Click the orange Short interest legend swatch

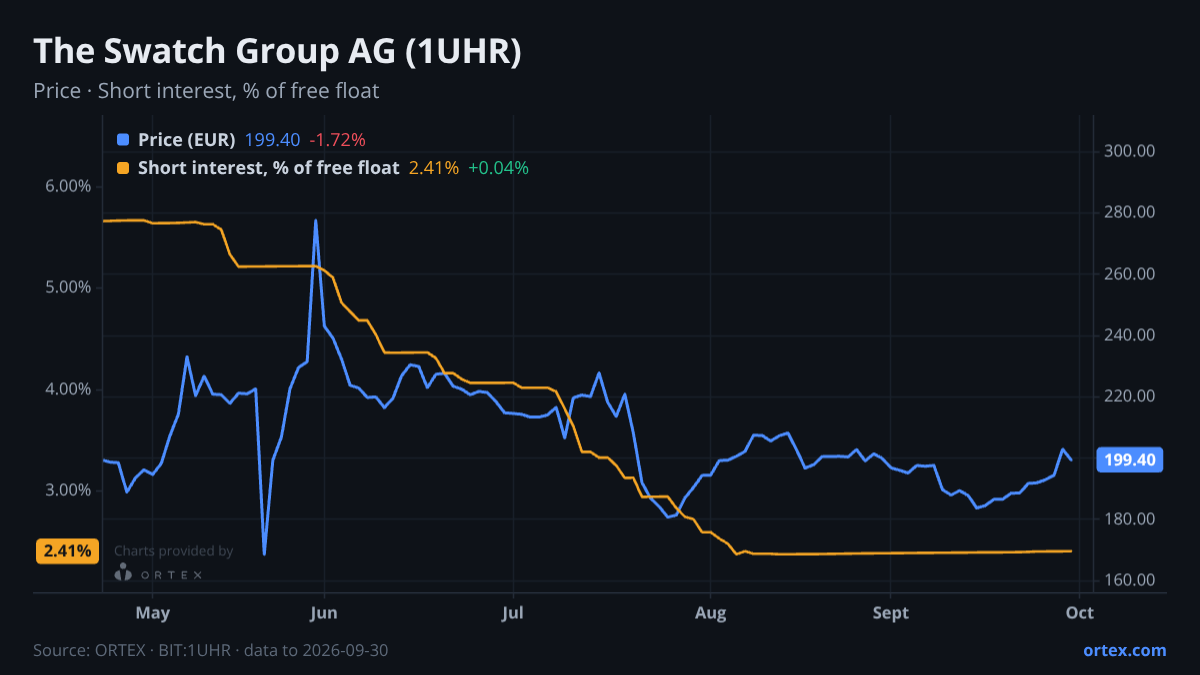click(x=123, y=168)
